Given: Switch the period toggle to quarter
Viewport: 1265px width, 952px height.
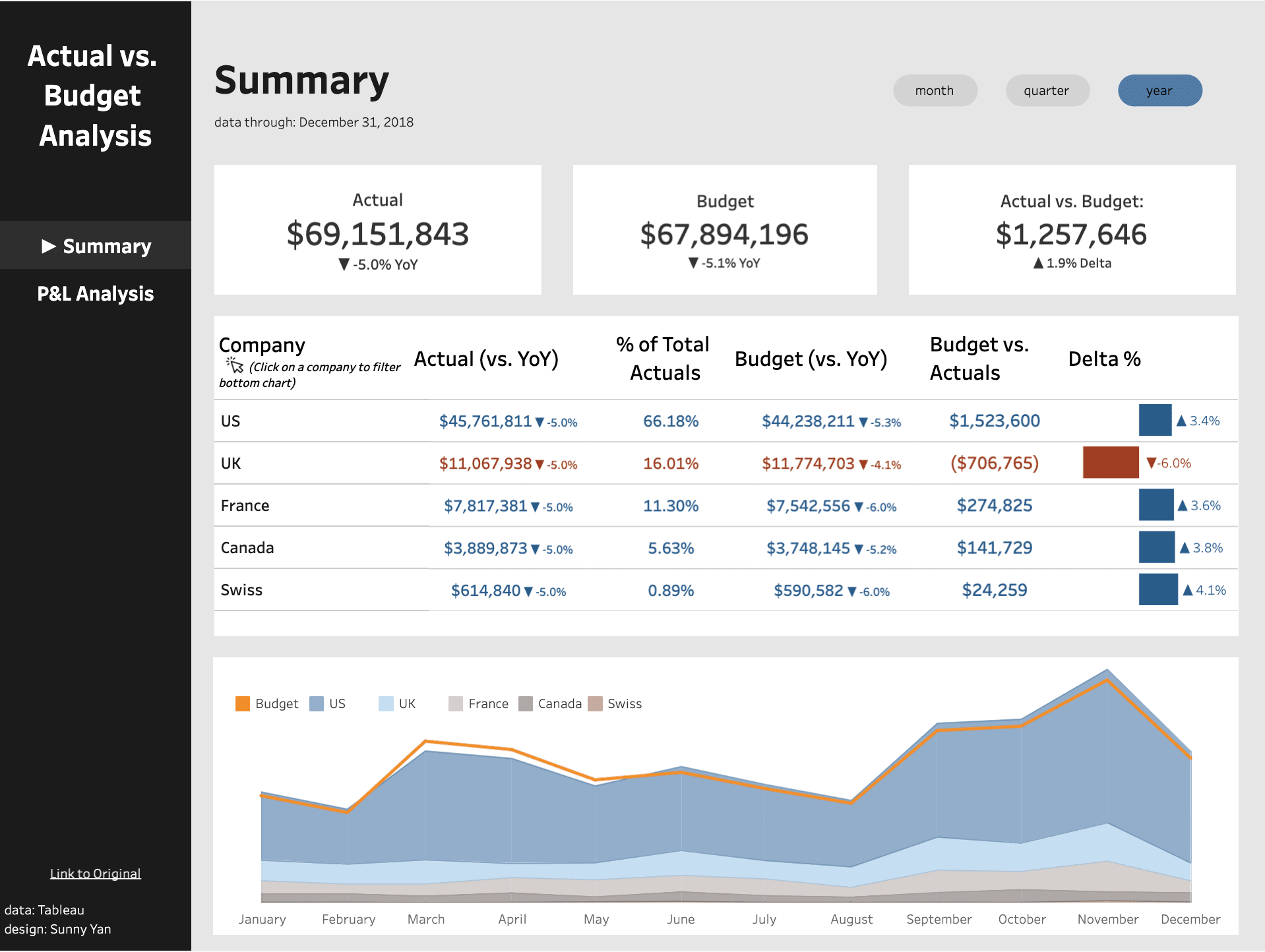Looking at the screenshot, I should pos(1047,90).
